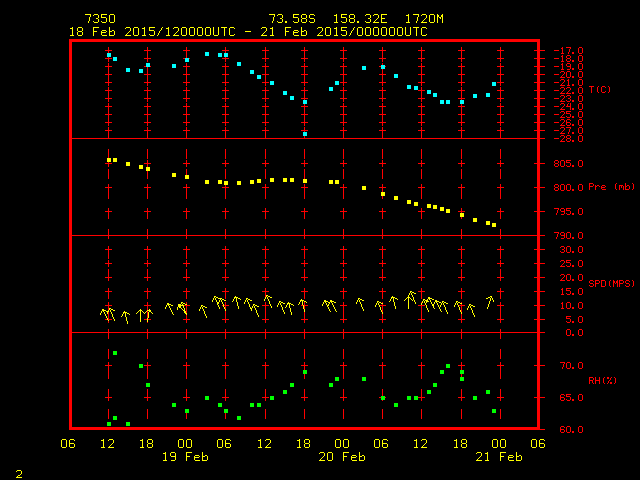
Task: Click the T(C) axis label
Action: click(600, 89)
